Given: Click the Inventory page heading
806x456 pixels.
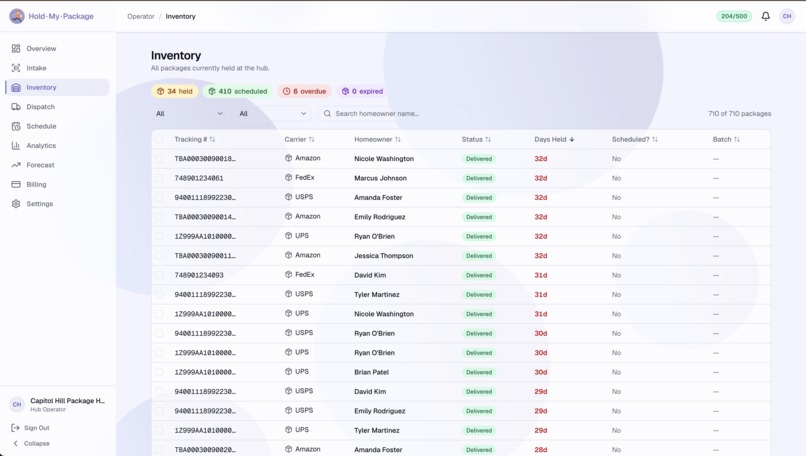Looking at the screenshot, I should pyautogui.click(x=176, y=56).
